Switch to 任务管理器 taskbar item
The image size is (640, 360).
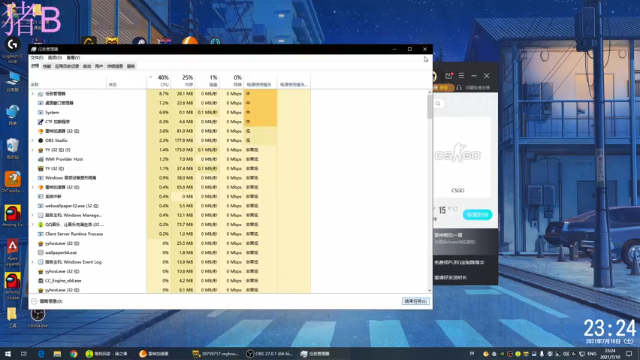pos(315,354)
